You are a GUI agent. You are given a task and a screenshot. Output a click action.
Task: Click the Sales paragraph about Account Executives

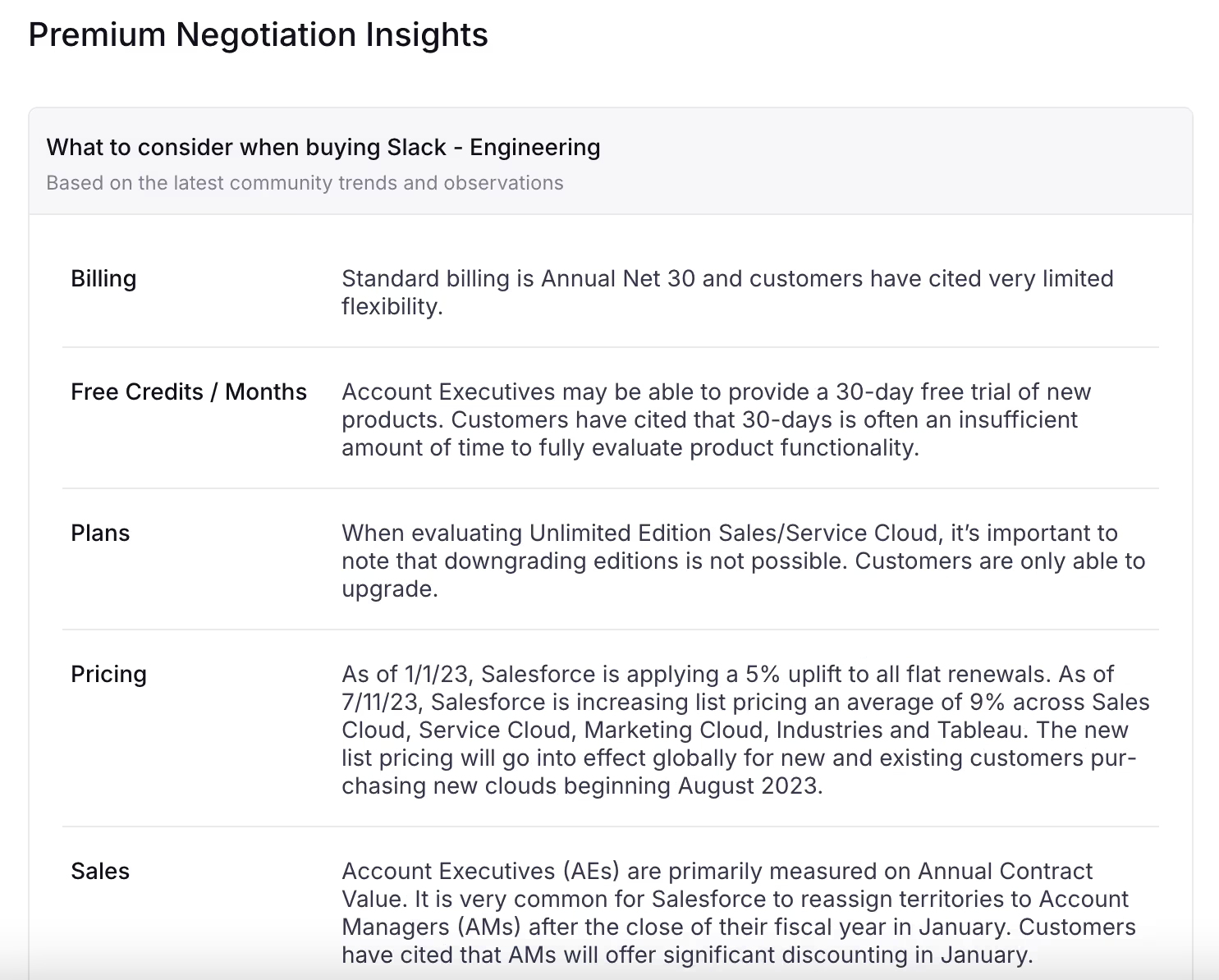pos(737,913)
